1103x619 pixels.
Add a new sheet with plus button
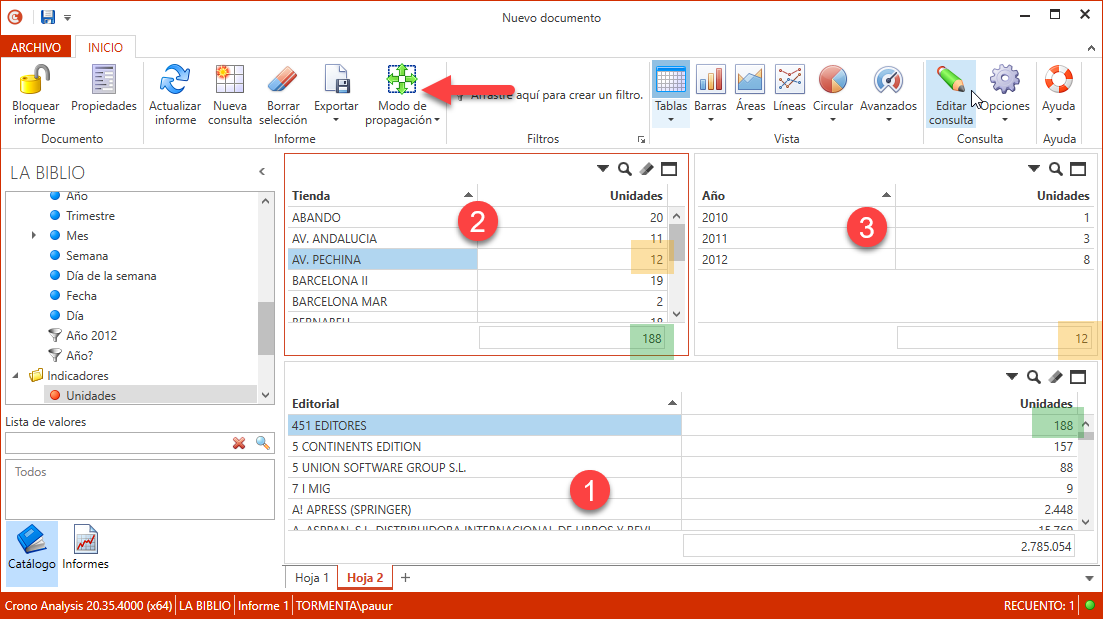point(405,578)
